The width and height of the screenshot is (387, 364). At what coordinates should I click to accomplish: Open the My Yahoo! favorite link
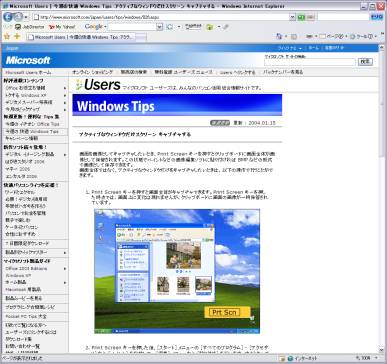point(62,27)
